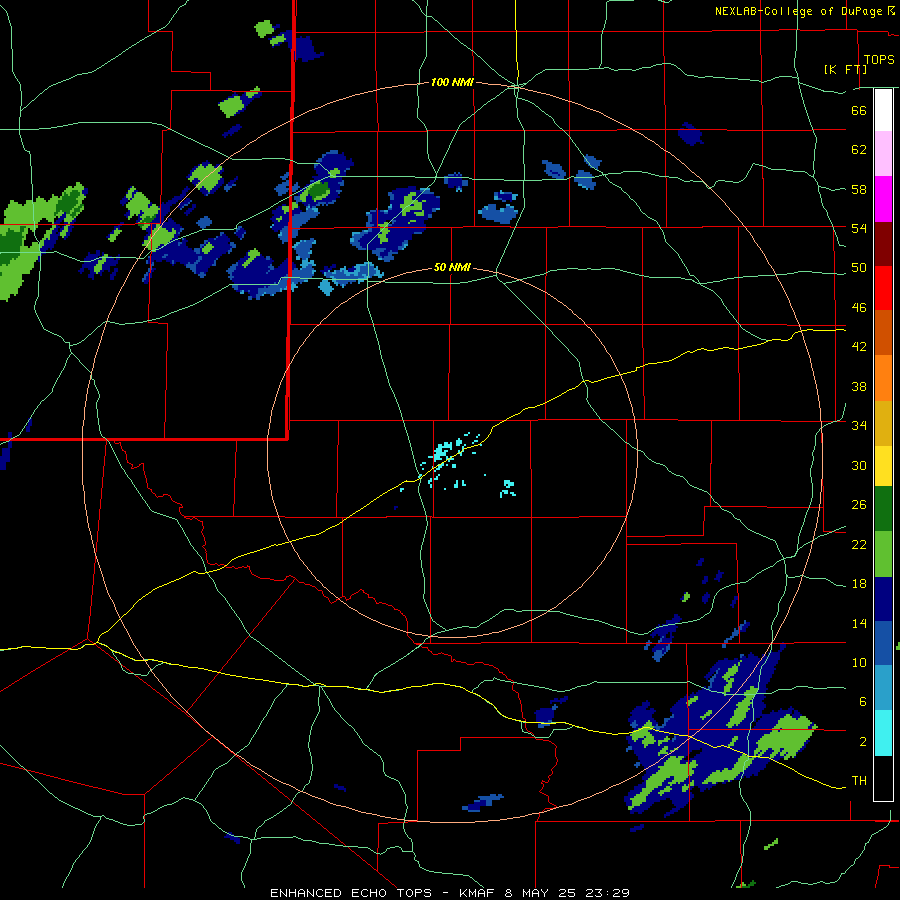Click the legend scale value "2"
Screen dimensions: 900x900
click(x=863, y=741)
